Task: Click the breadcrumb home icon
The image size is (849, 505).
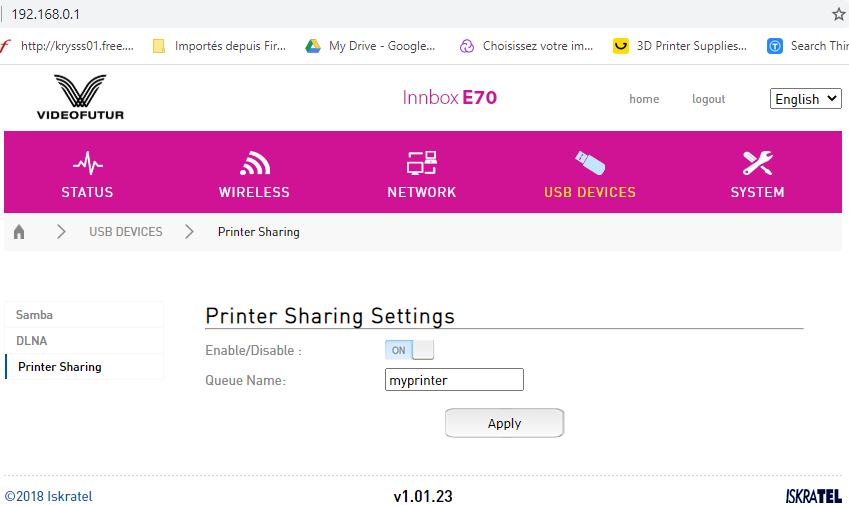Action: 19,232
